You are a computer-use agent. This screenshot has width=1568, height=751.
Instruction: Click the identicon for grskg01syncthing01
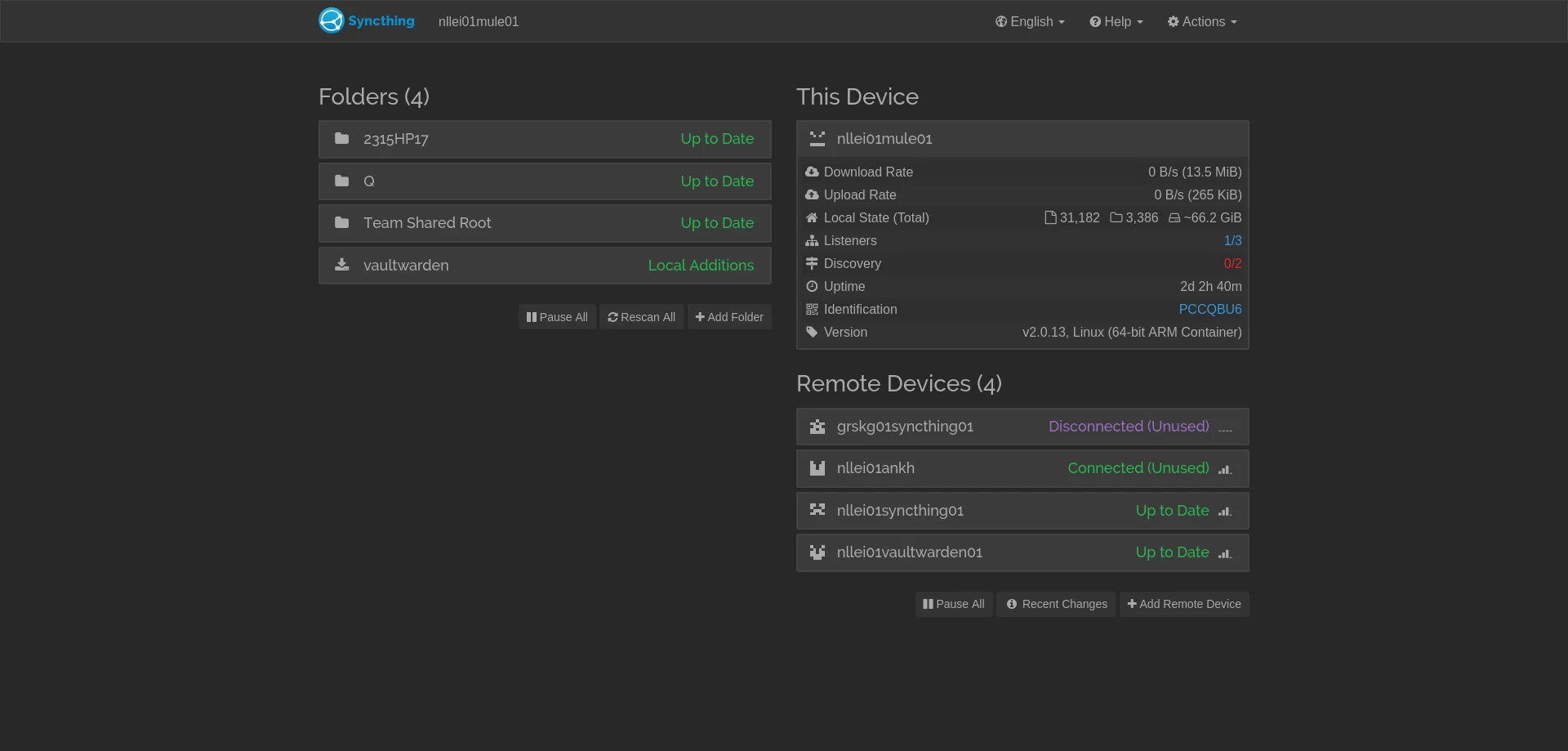(817, 427)
